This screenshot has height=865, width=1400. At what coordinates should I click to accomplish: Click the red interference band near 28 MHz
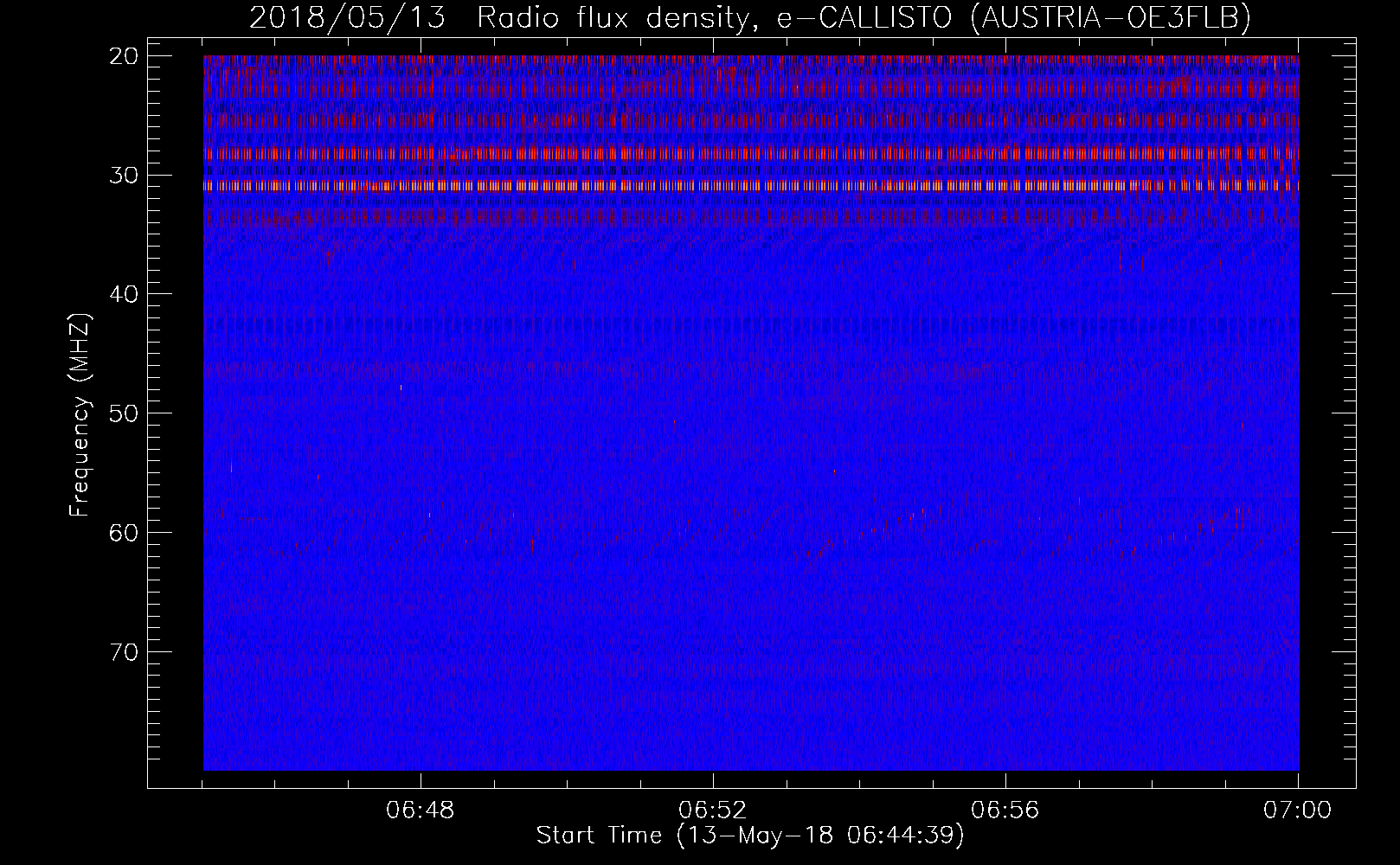click(x=751, y=154)
